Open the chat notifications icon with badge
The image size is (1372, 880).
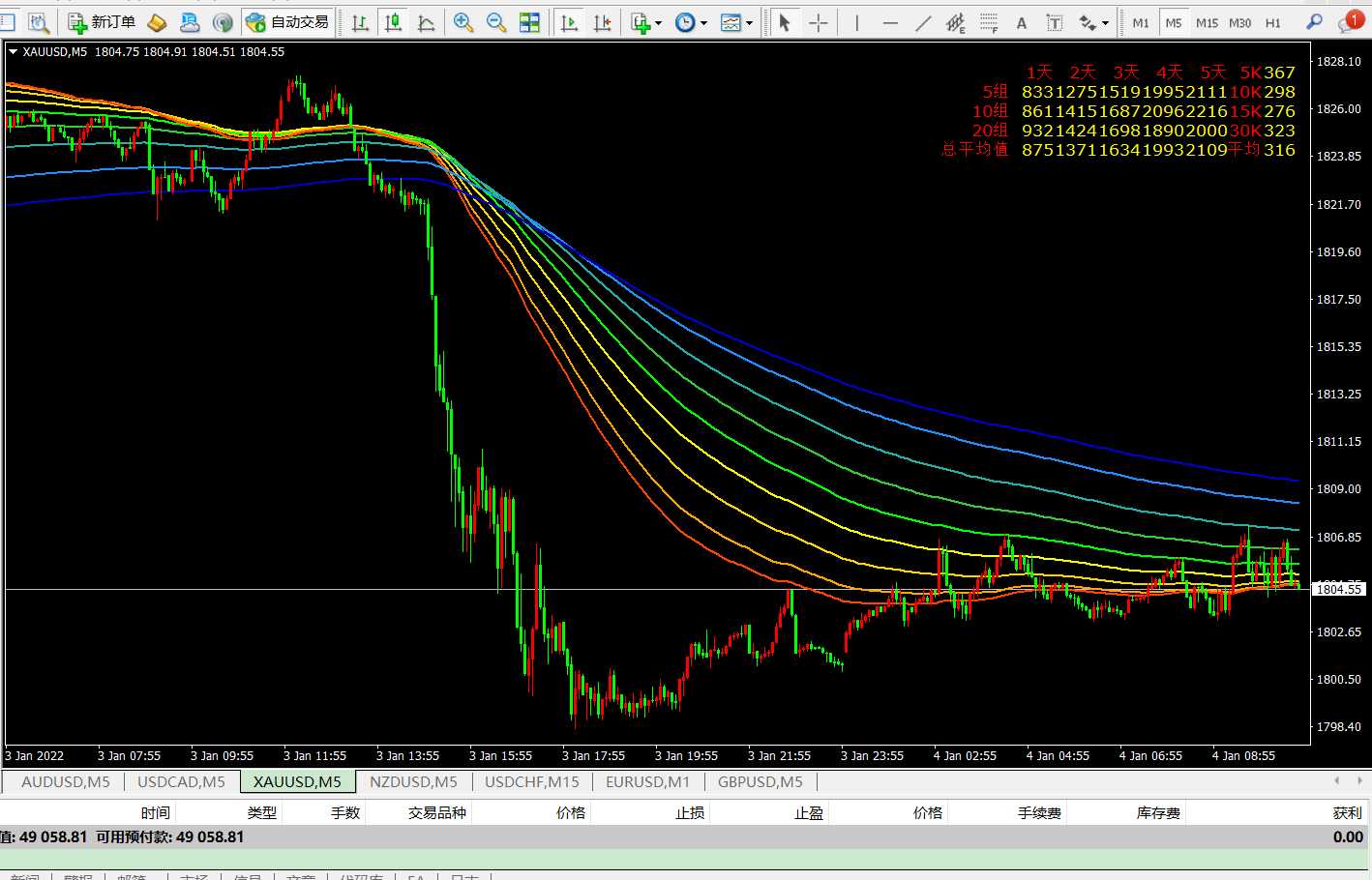[1350, 22]
